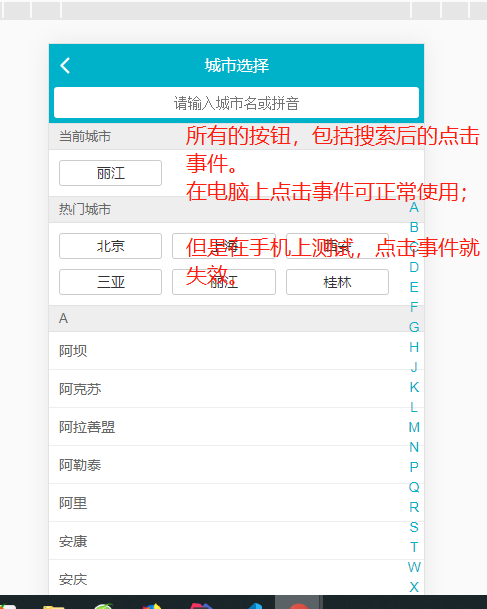487x609 pixels.
Task: Jump to index letter T
Action: 414,547
